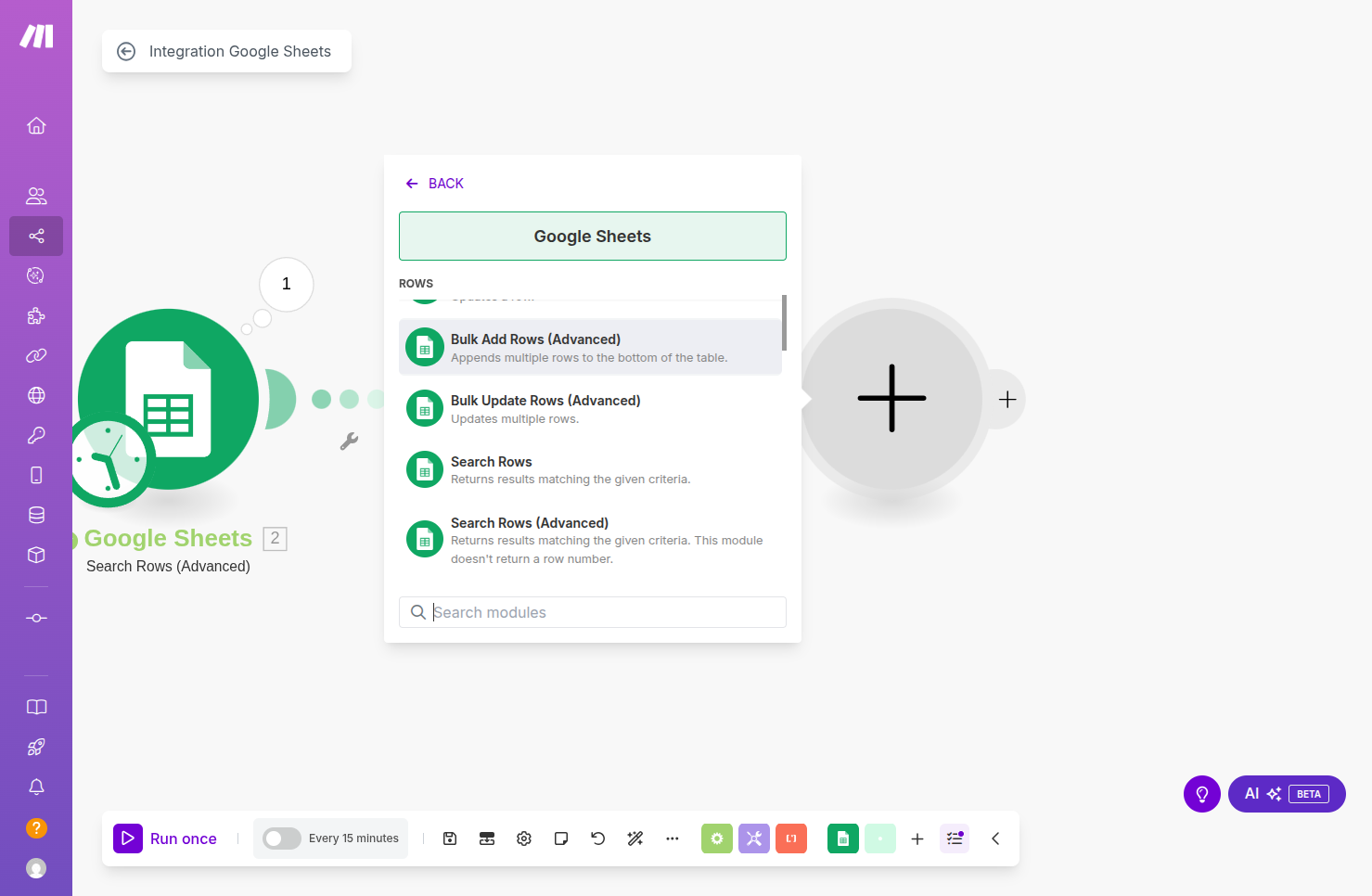This screenshot has width=1372, height=896.
Task: Open the Notes icon in toolbar
Action: click(x=561, y=838)
